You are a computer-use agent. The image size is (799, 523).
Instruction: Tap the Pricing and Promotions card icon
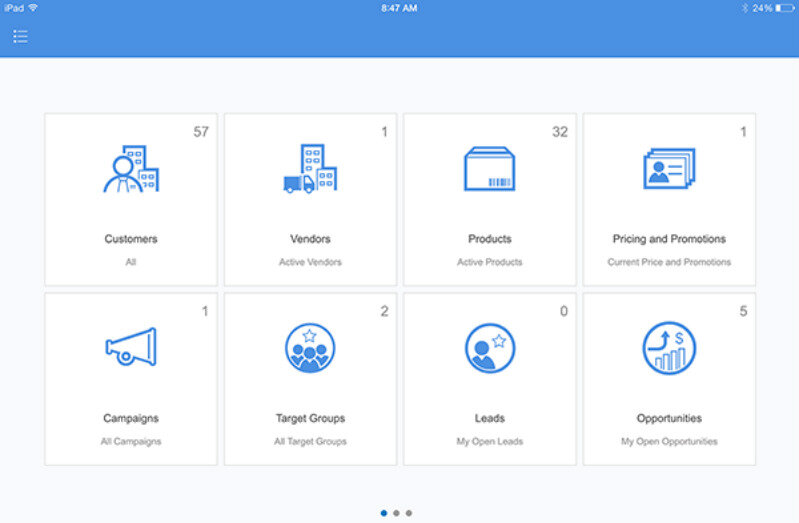(669, 169)
